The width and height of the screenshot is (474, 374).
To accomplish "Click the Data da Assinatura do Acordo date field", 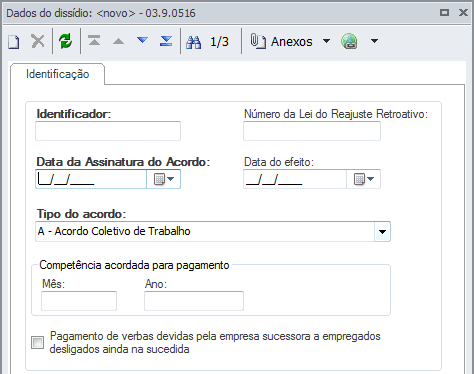I will tap(91, 179).
